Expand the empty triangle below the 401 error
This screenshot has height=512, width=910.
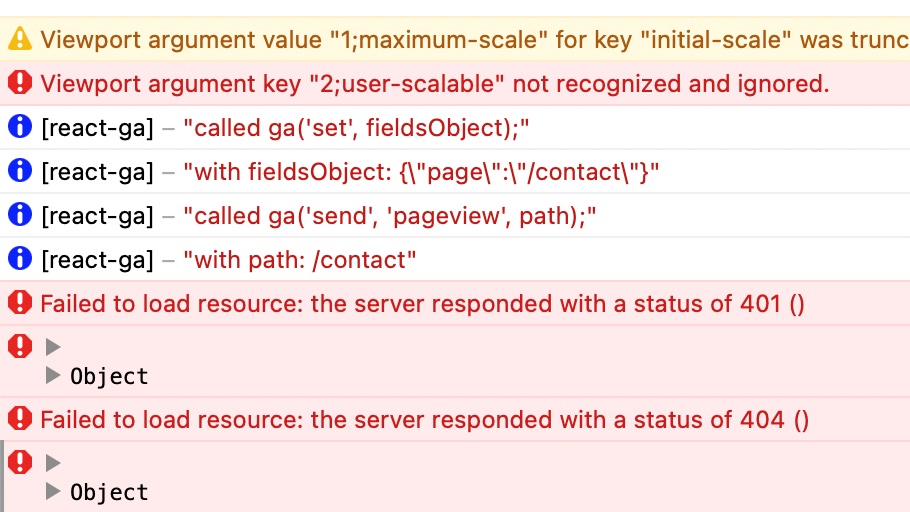(x=53, y=347)
